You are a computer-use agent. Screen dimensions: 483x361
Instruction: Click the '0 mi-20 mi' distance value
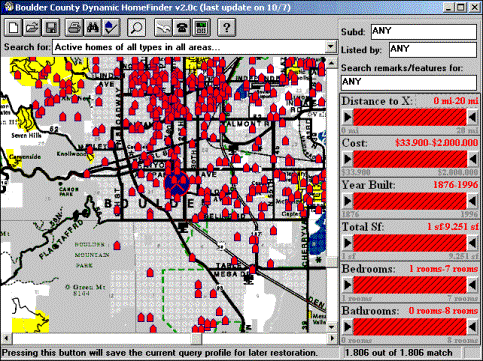pyautogui.click(x=456, y=101)
